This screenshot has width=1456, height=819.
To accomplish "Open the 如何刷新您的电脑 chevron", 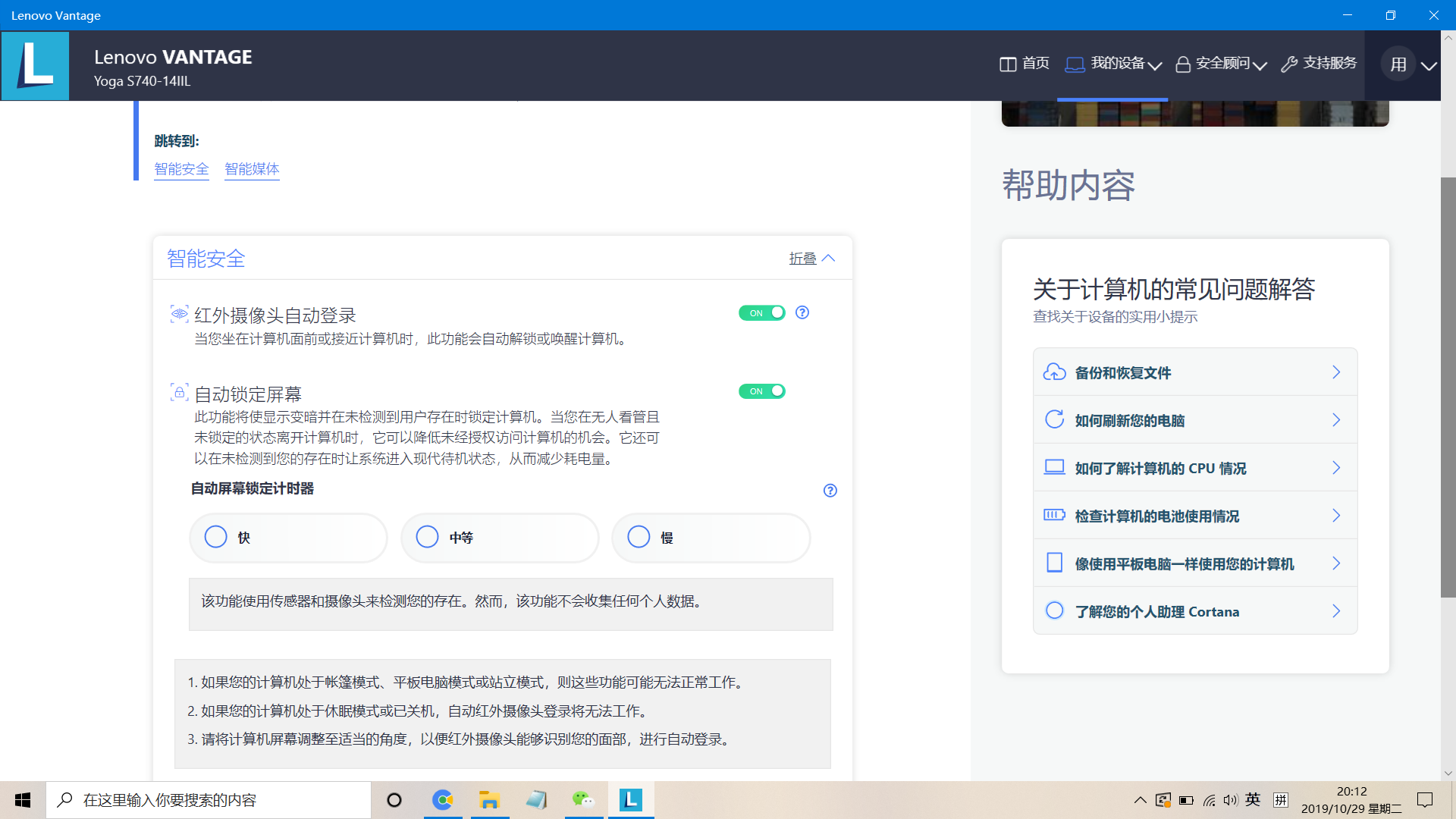I will (x=1336, y=420).
